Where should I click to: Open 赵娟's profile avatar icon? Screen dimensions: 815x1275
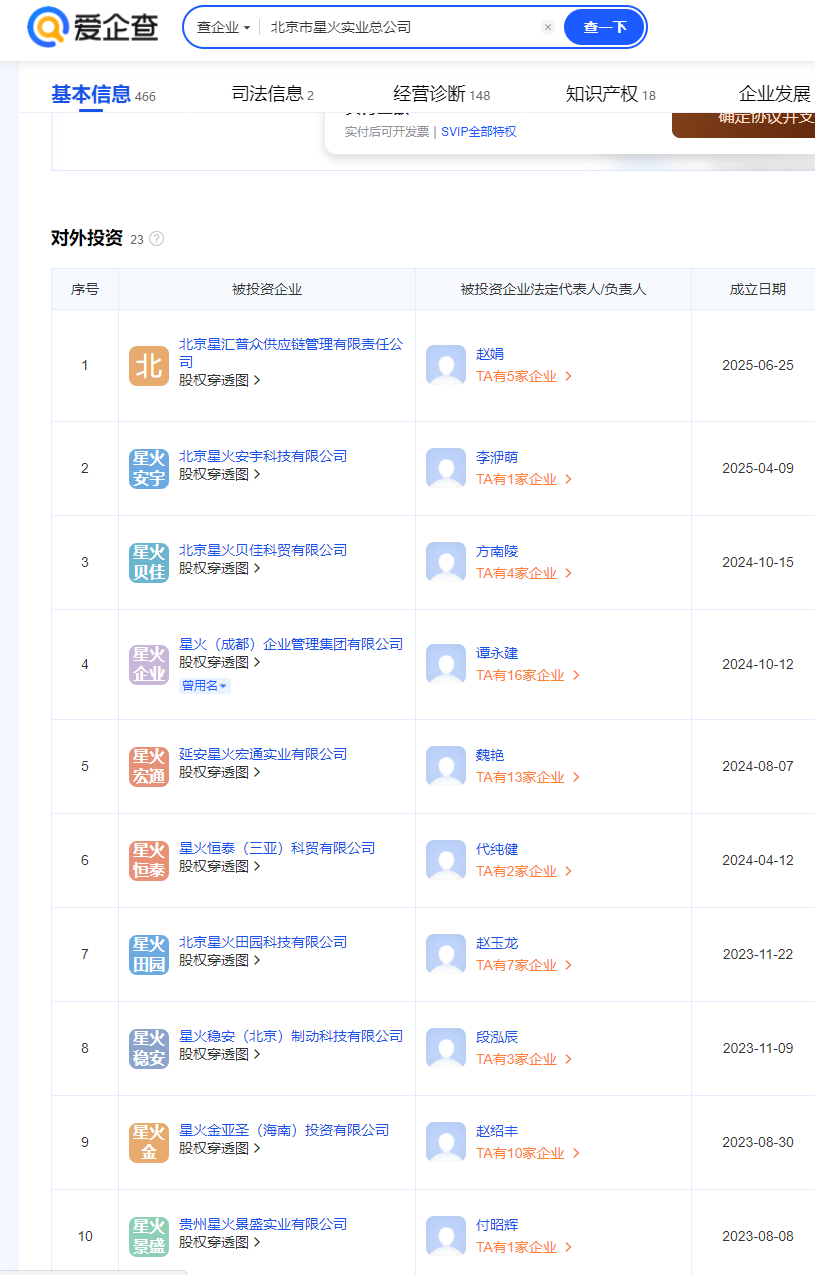tap(445, 365)
